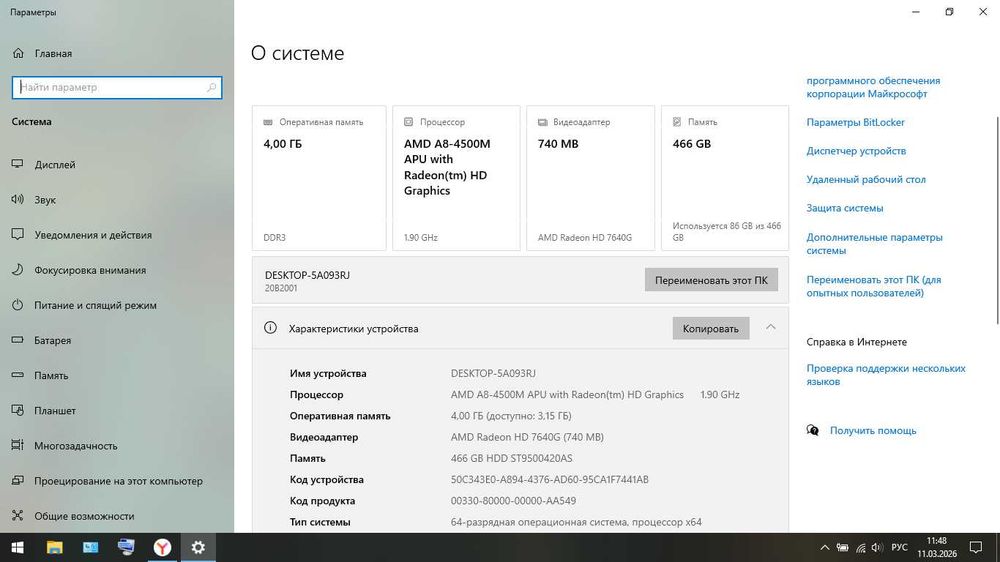This screenshot has height=562, width=1000.
Task: Open the Windows Start button
Action: coord(18,547)
